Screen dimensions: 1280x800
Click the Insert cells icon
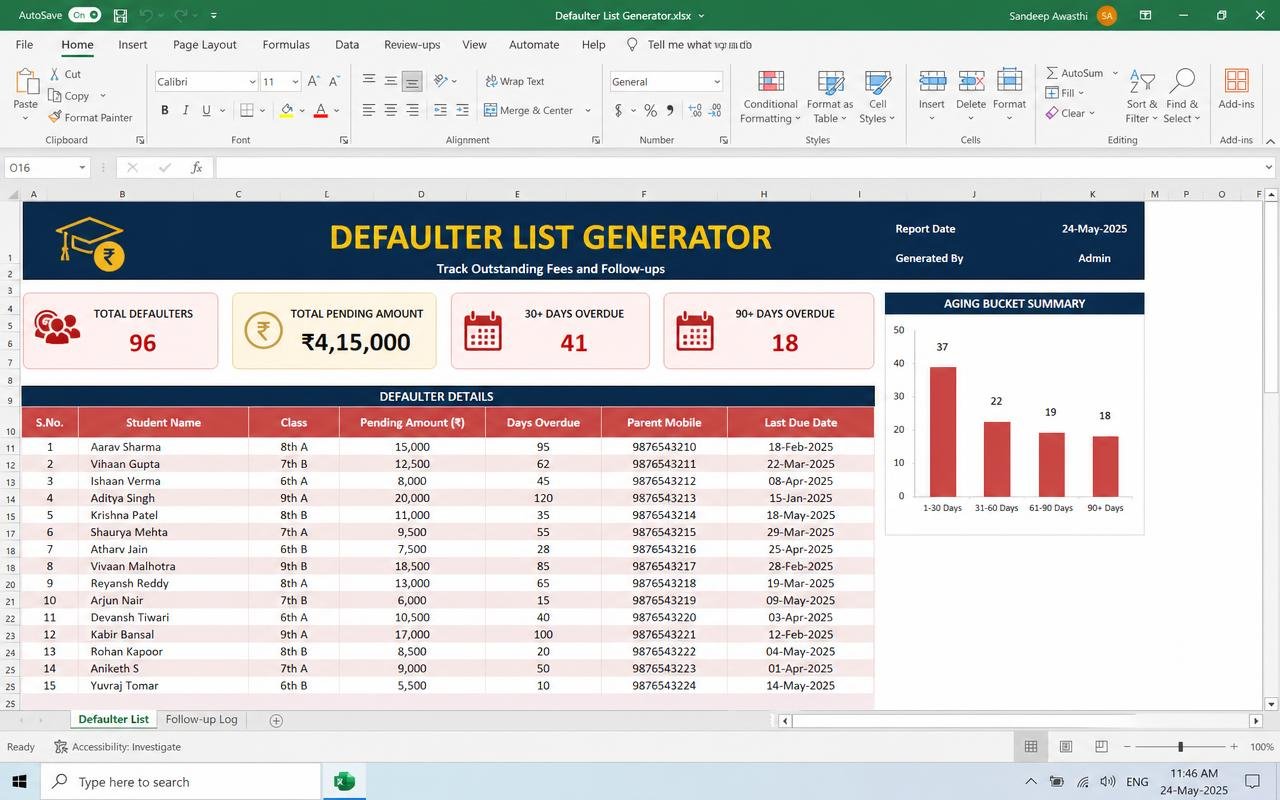pyautogui.click(x=932, y=82)
